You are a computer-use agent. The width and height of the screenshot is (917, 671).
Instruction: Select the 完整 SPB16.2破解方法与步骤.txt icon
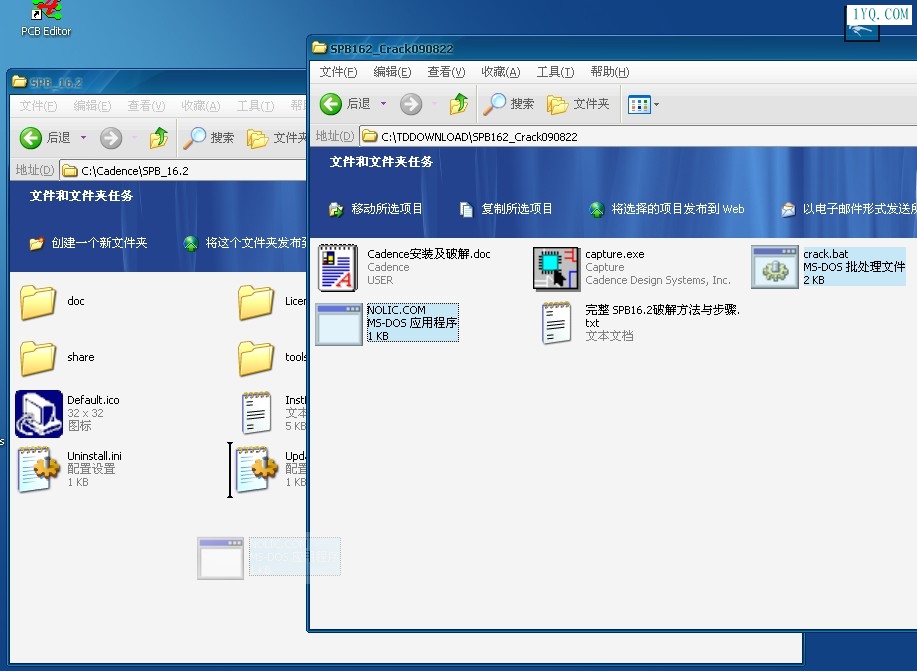(556, 323)
